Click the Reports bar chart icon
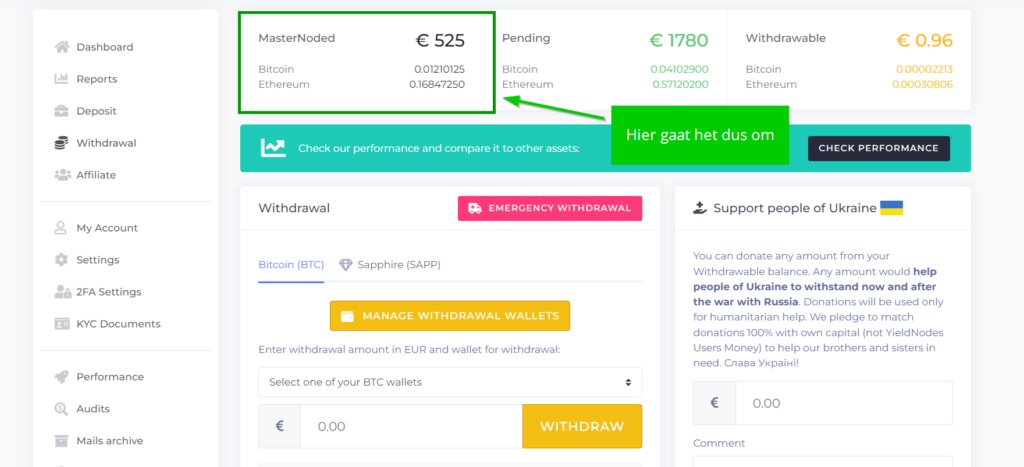The height and width of the screenshot is (467, 1024). [61, 79]
